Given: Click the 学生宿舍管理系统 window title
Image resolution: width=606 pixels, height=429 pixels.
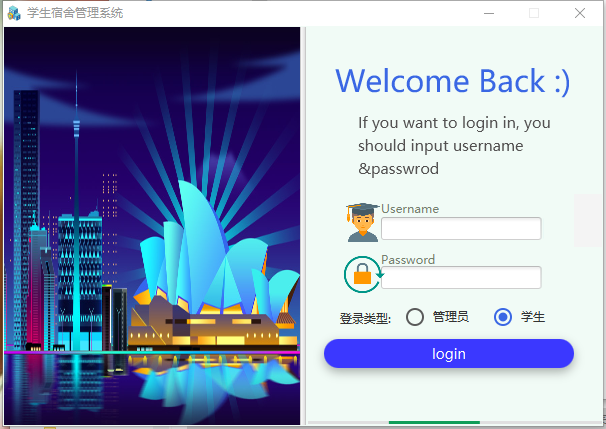Looking at the screenshot, I should (x=75, y=13).
